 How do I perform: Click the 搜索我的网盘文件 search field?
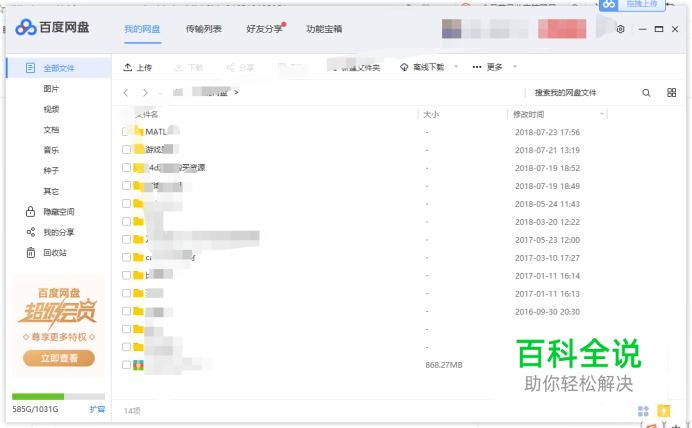tap(565, 93)
